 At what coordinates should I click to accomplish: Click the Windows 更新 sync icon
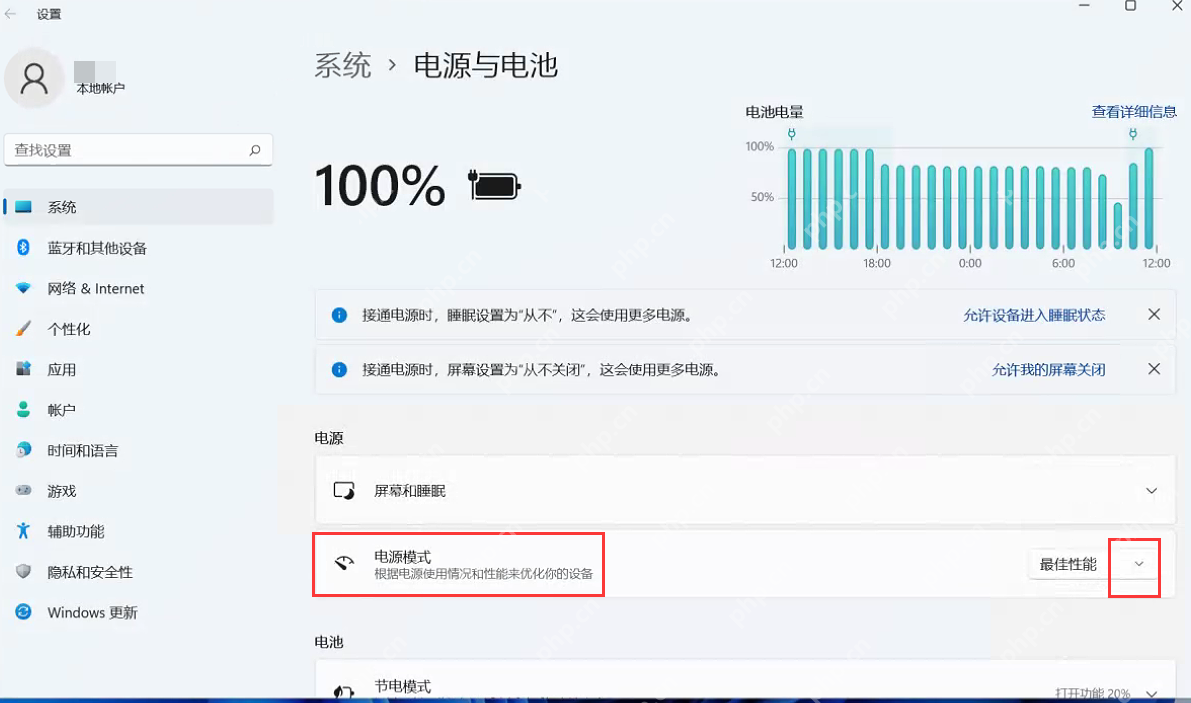pyautogui.click(x=24, y=612)
